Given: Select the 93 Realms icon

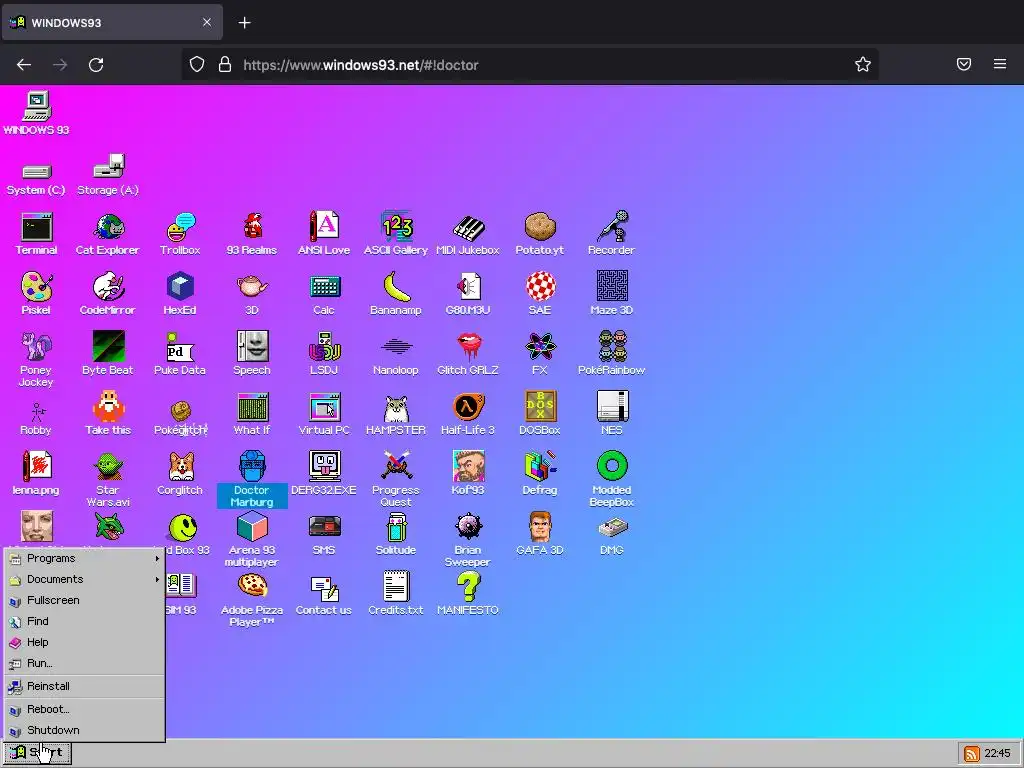Looking at the screenshot, I should pos(252,234).
